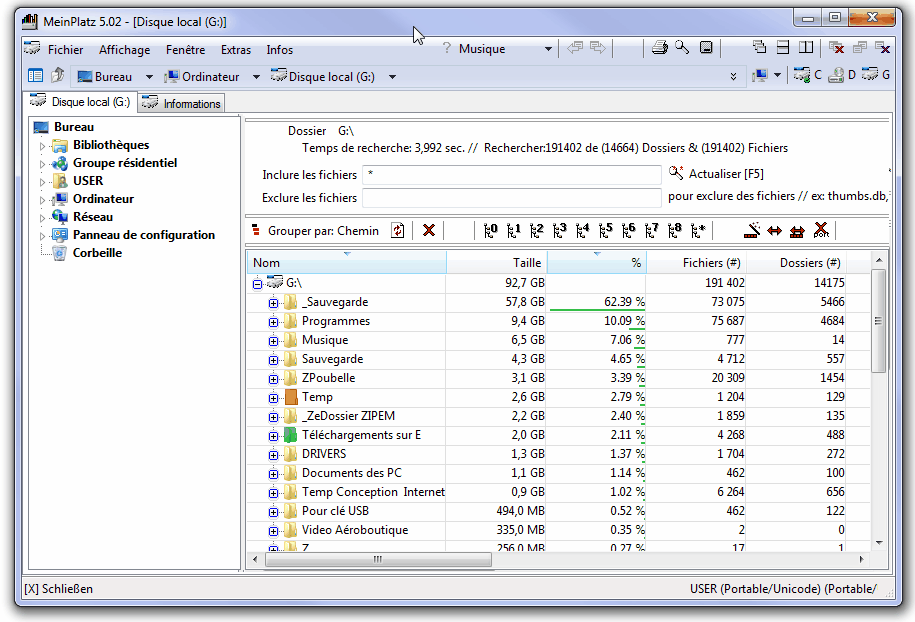Click the wand column auto-fit icon
Viewport: 915px width, 622px height.
(x=752, y=230)
